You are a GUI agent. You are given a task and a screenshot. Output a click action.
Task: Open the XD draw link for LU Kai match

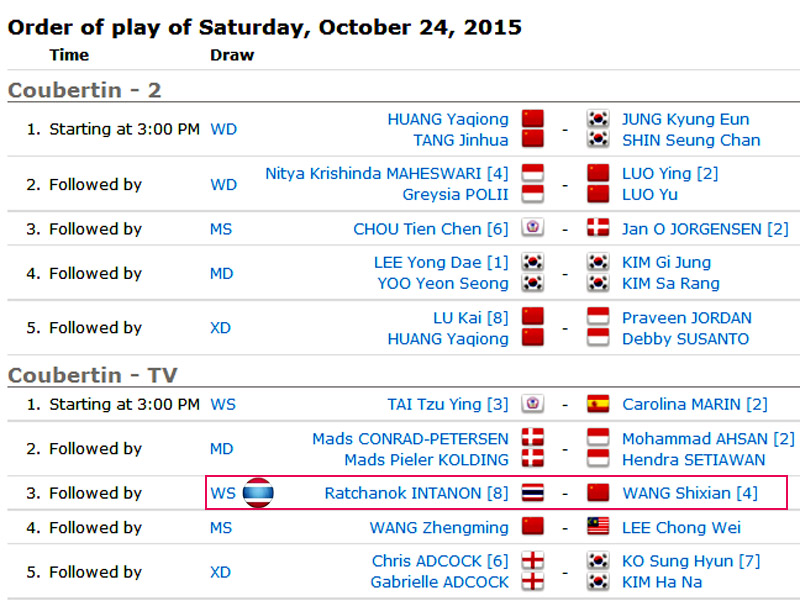tap(220, 327)
